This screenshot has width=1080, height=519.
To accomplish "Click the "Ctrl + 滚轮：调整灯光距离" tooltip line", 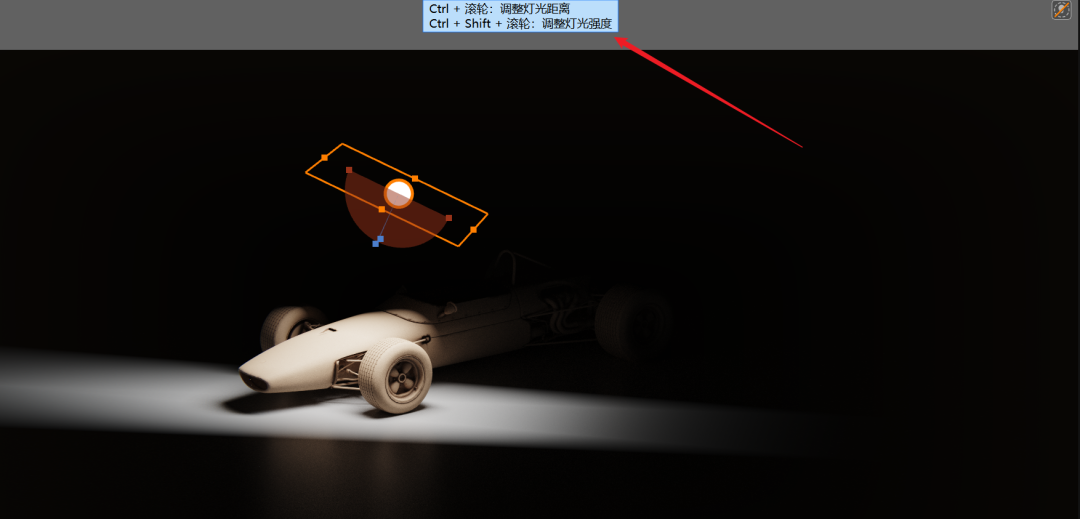I will point(499,9).
